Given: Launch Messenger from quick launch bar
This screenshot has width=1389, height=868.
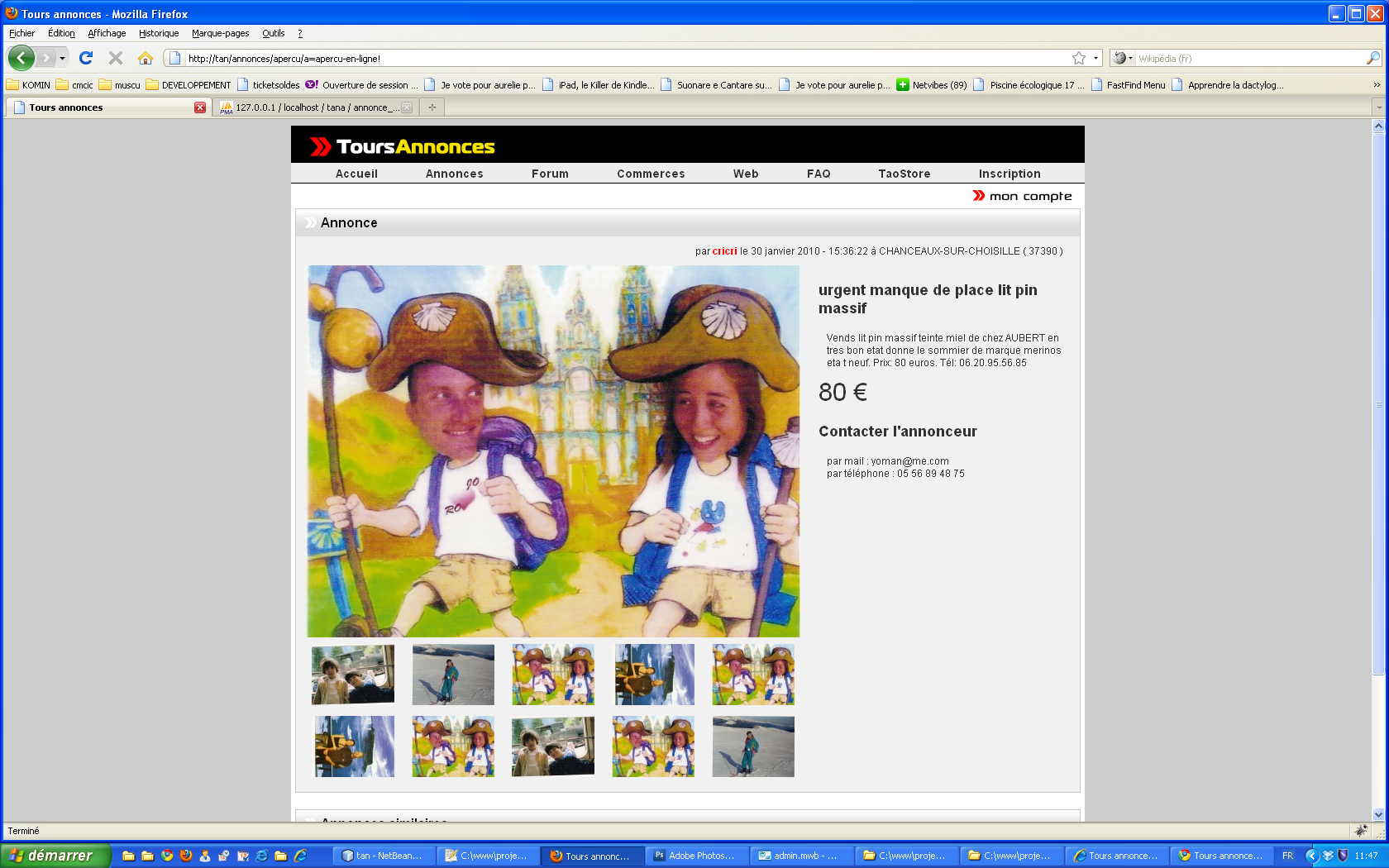Looking at the screenshot, I should [x=205, y=856].
